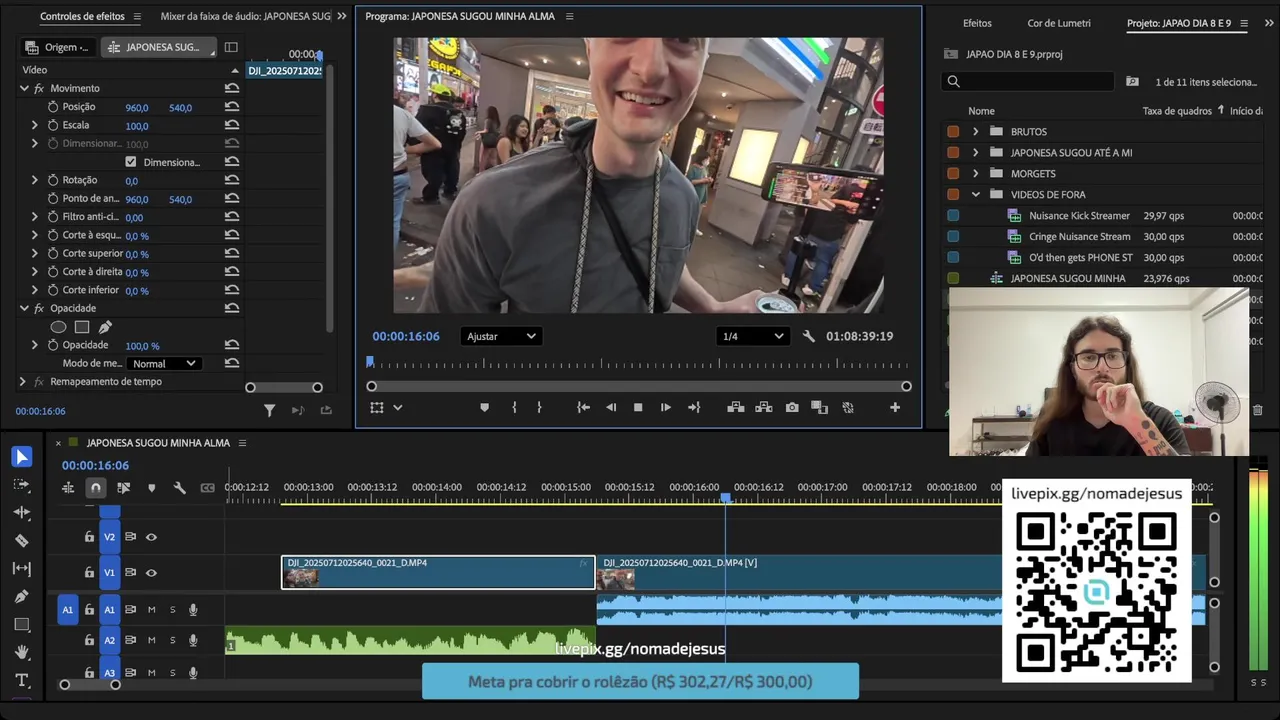The width and height of the screenshot is (1280, 720).
Task: Toggle the V1 track lock
Action: (x=89, y=573)
